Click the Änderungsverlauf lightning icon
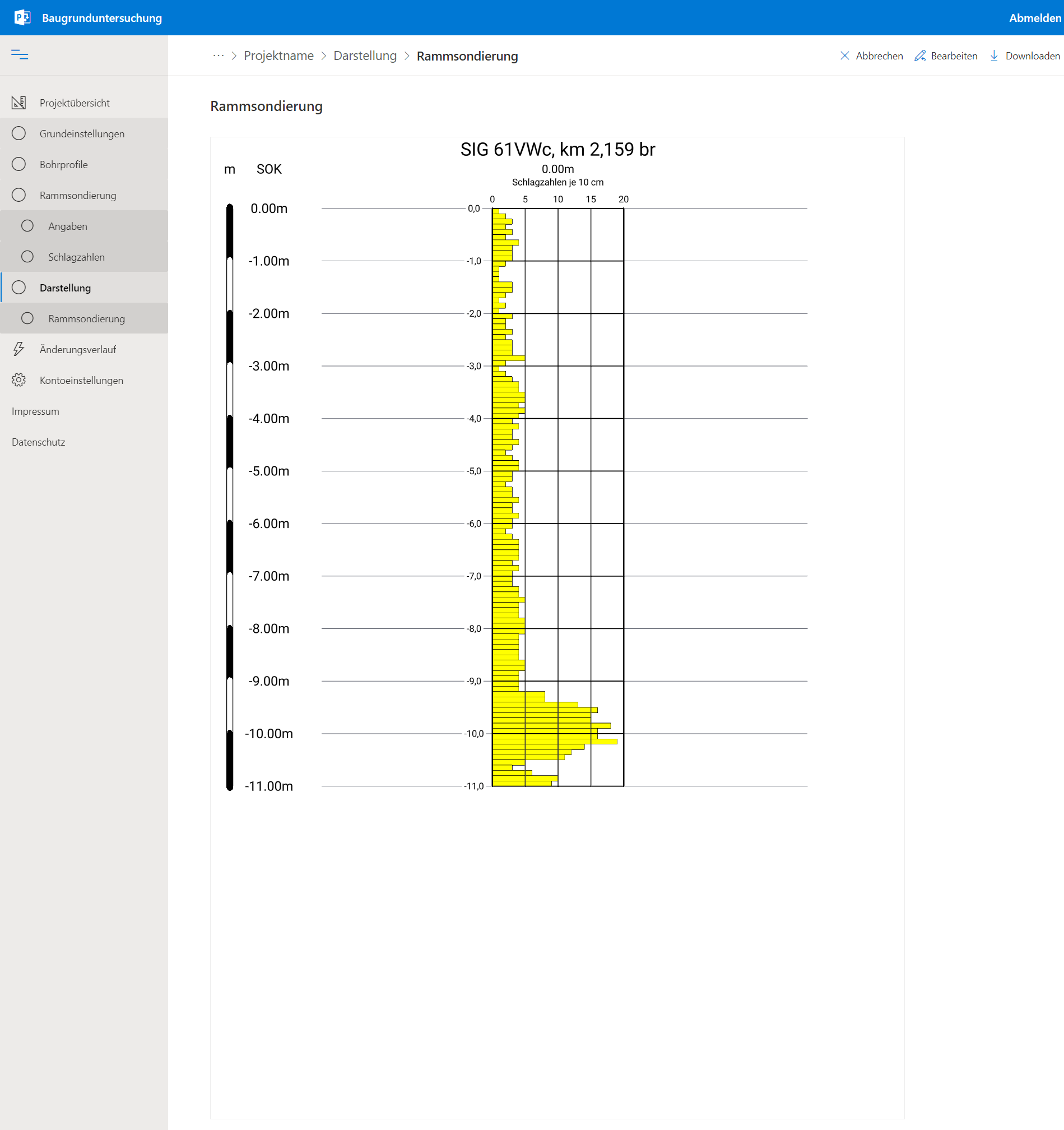 coord(18,349)
